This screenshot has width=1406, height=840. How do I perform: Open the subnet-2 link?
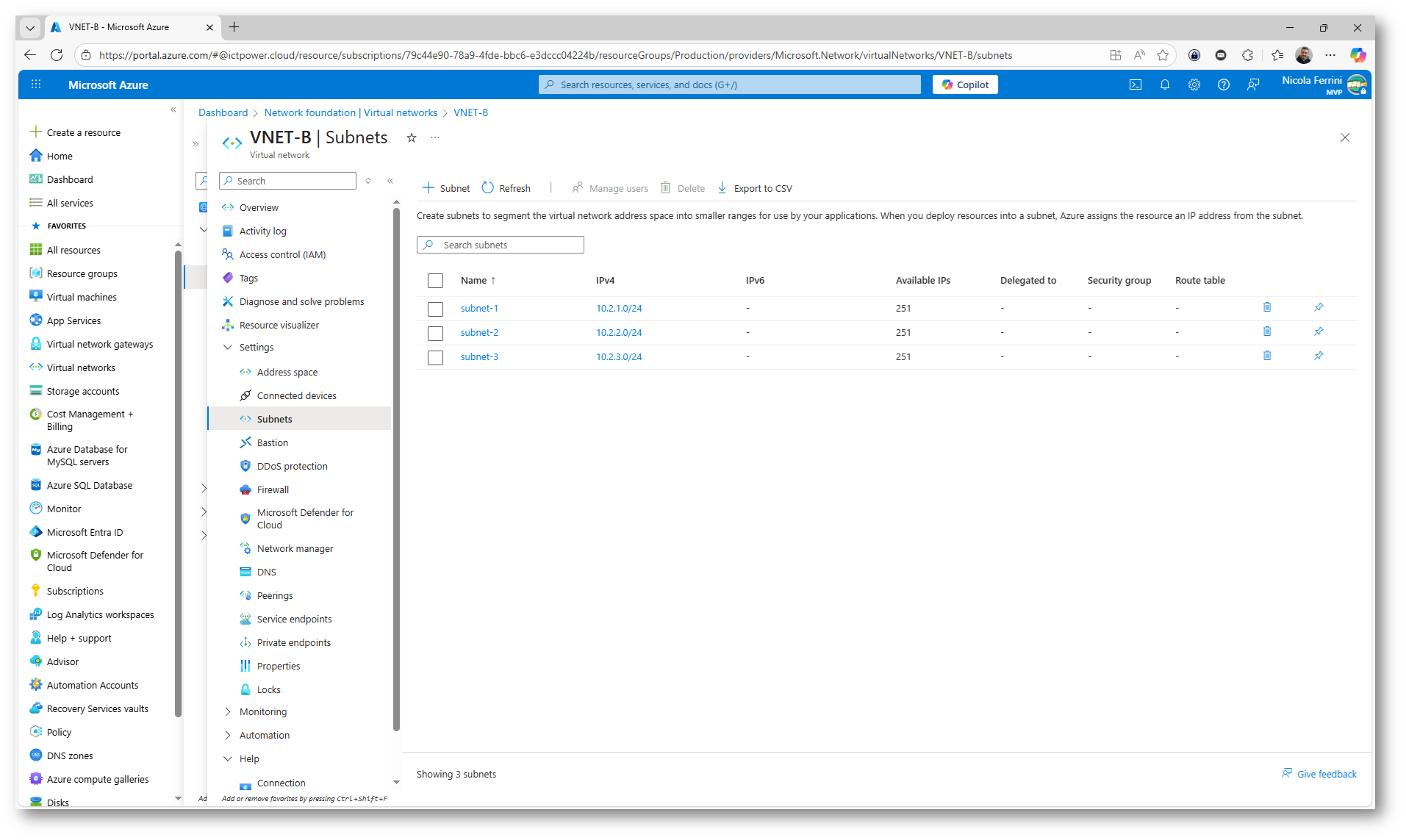[x=479, y=332]
